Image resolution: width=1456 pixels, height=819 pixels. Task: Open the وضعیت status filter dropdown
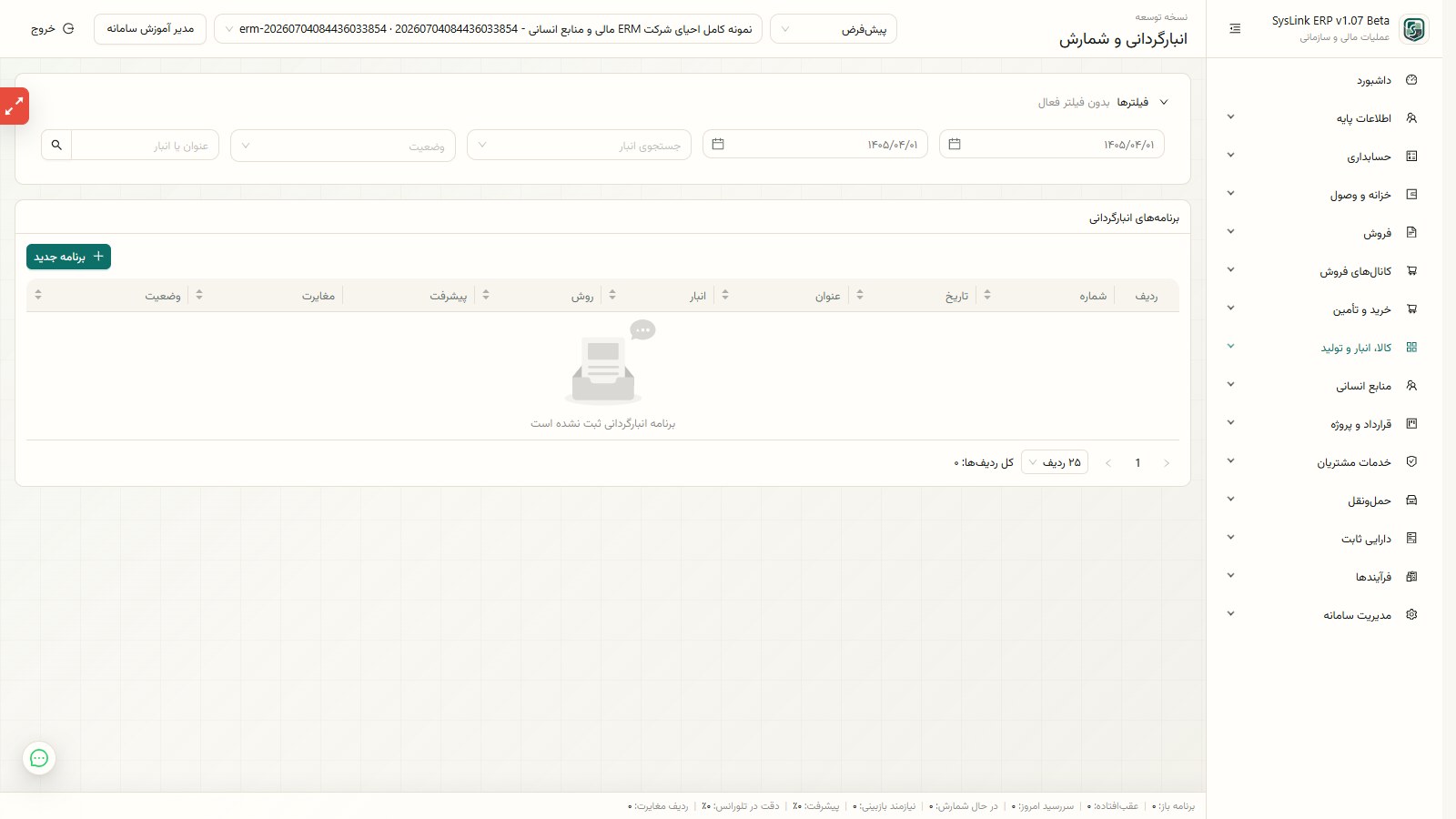point(343,146)
